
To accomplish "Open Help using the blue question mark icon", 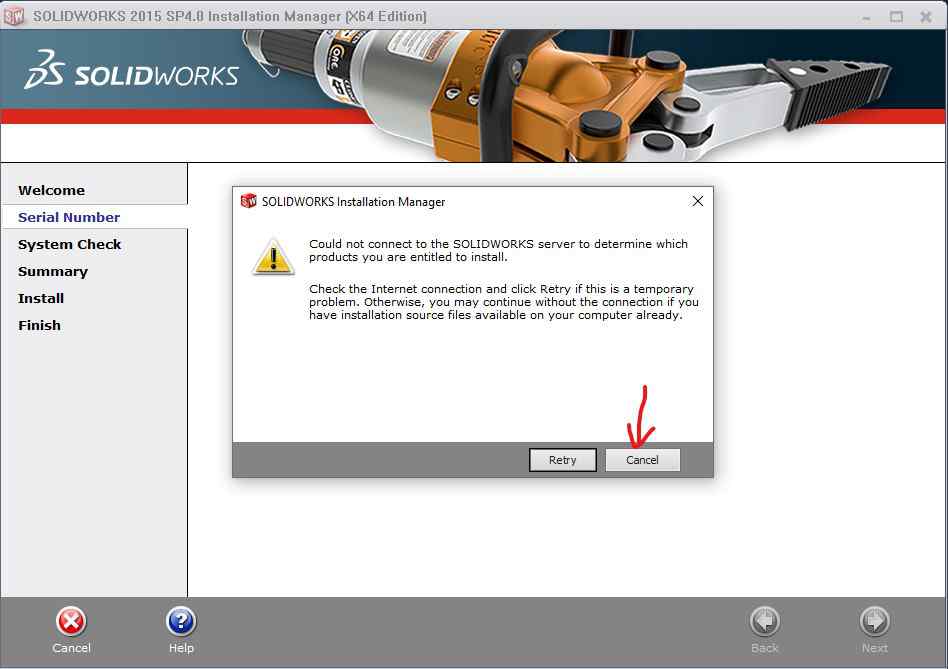I will pos(181,622).
